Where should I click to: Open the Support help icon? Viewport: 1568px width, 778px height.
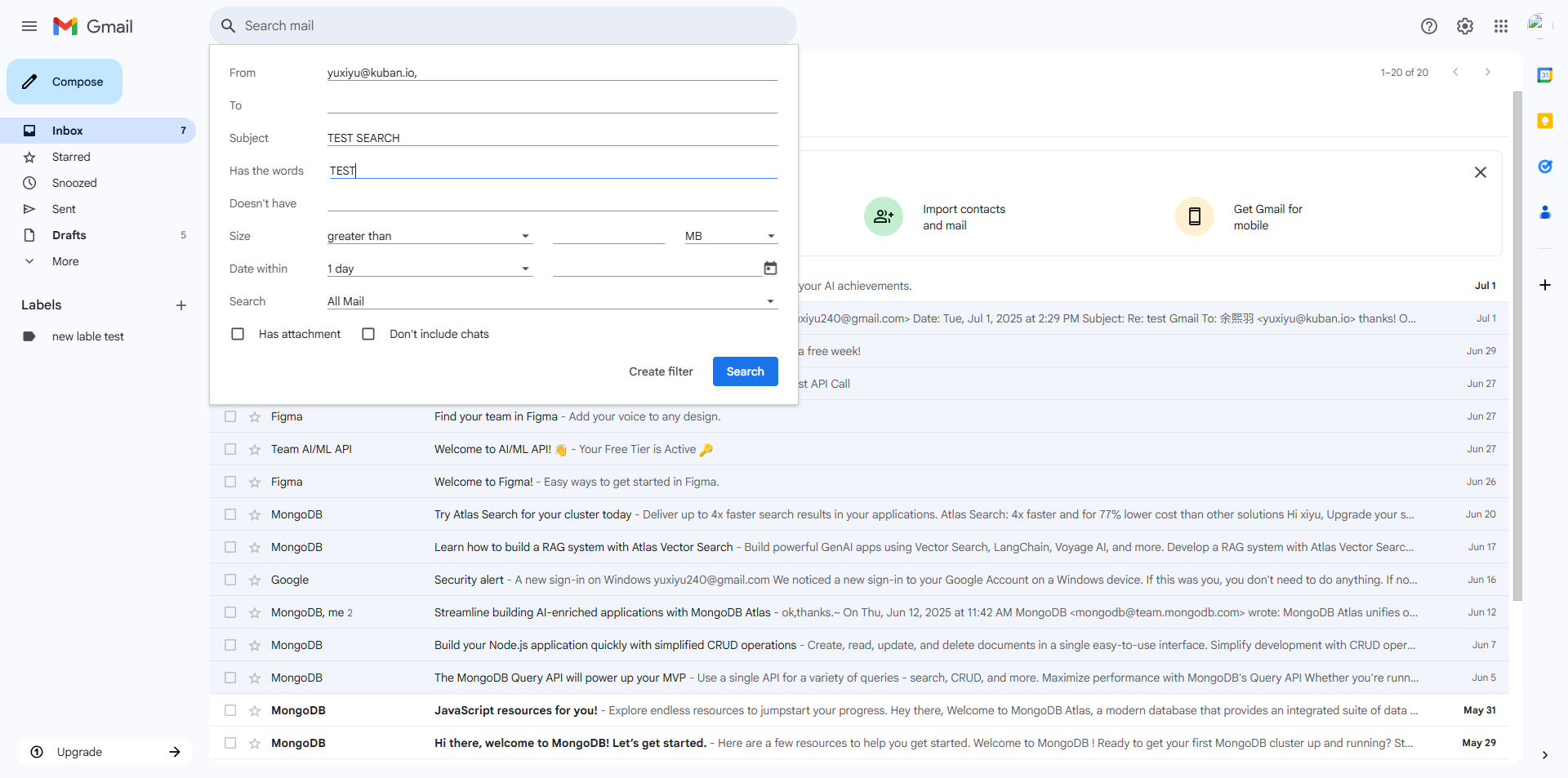click(1429, 26)
